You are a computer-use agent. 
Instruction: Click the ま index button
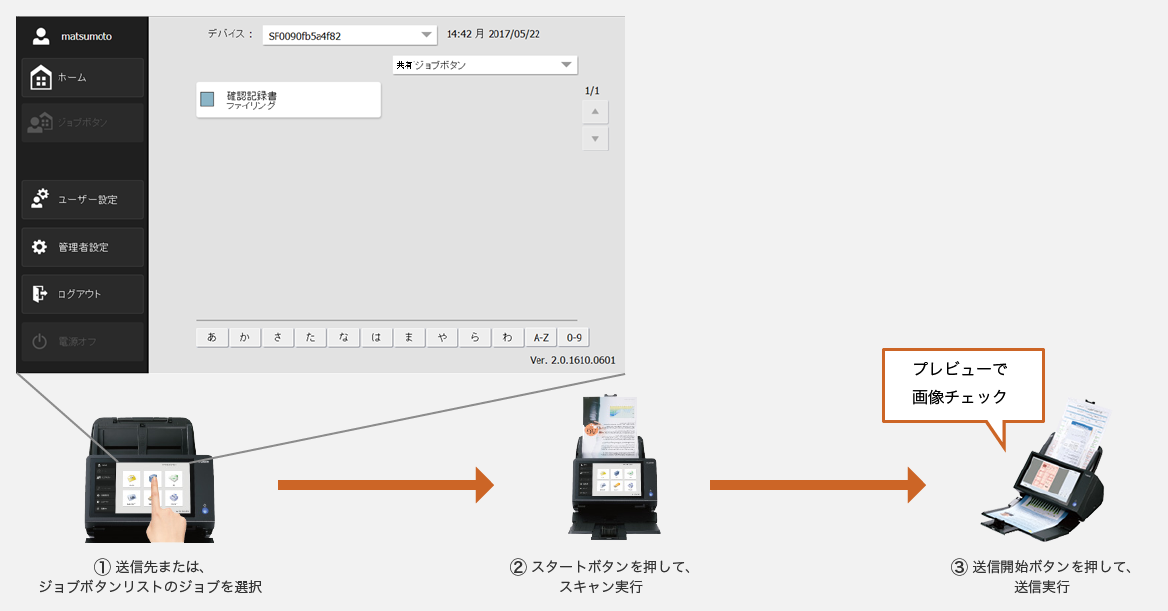tap(409, 337)
